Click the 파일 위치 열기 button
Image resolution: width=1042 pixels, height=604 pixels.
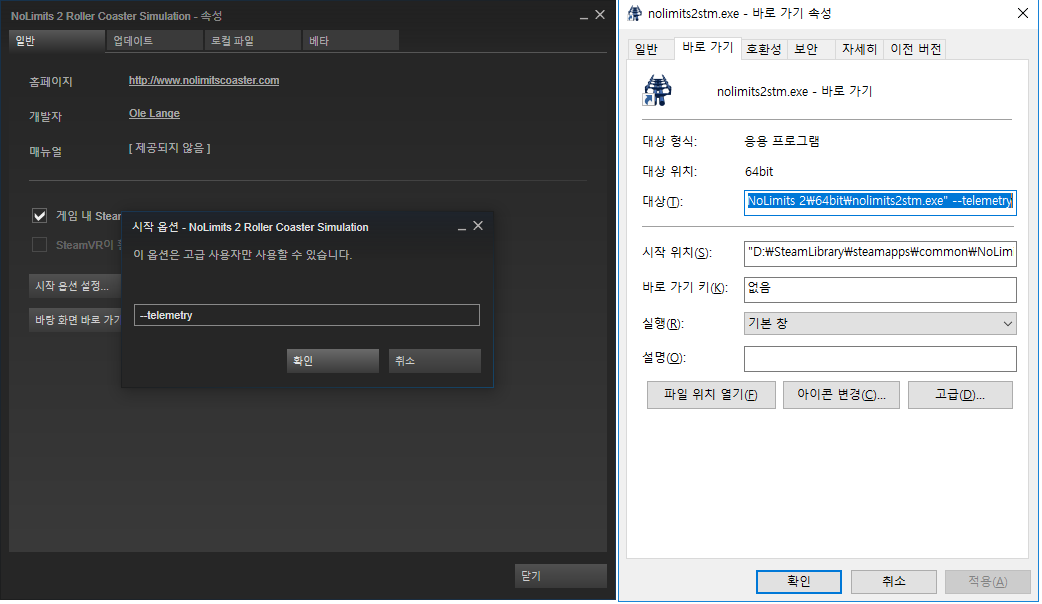click(x=711, y=395)
